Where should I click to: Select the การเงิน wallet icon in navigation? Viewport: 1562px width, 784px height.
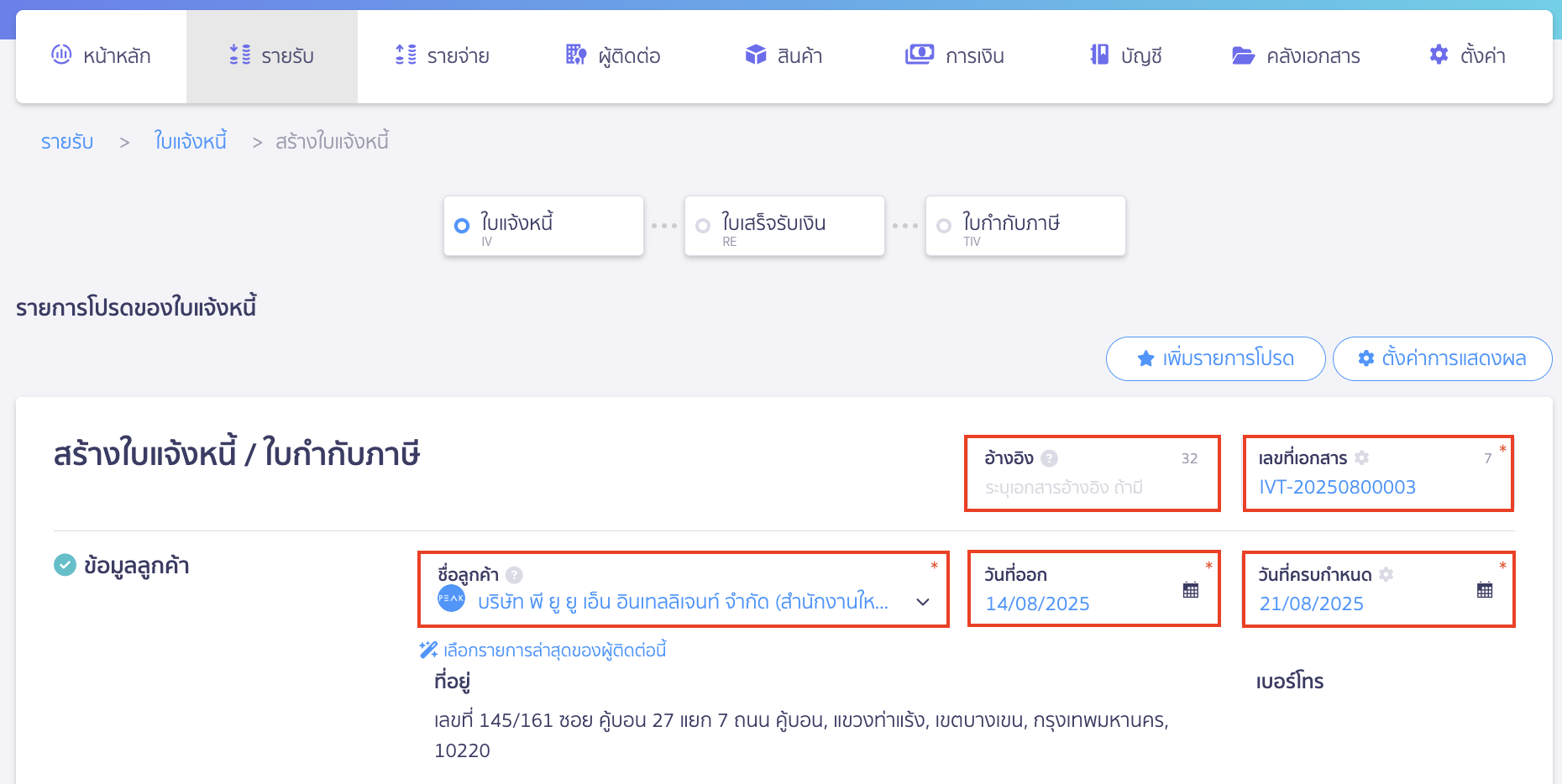pos(920,54)
